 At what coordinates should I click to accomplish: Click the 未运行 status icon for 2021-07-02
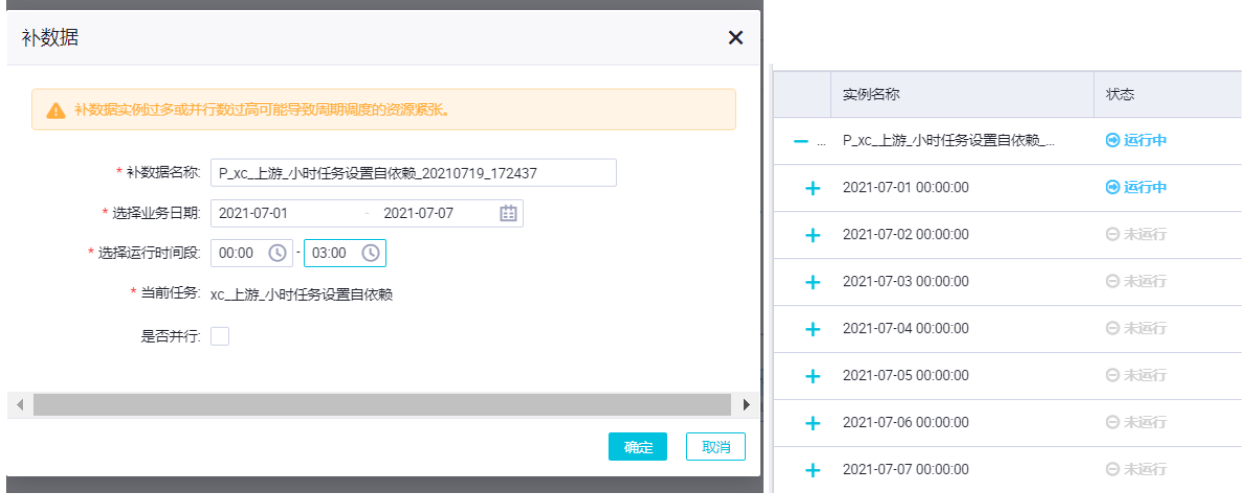click(1112, 234)
